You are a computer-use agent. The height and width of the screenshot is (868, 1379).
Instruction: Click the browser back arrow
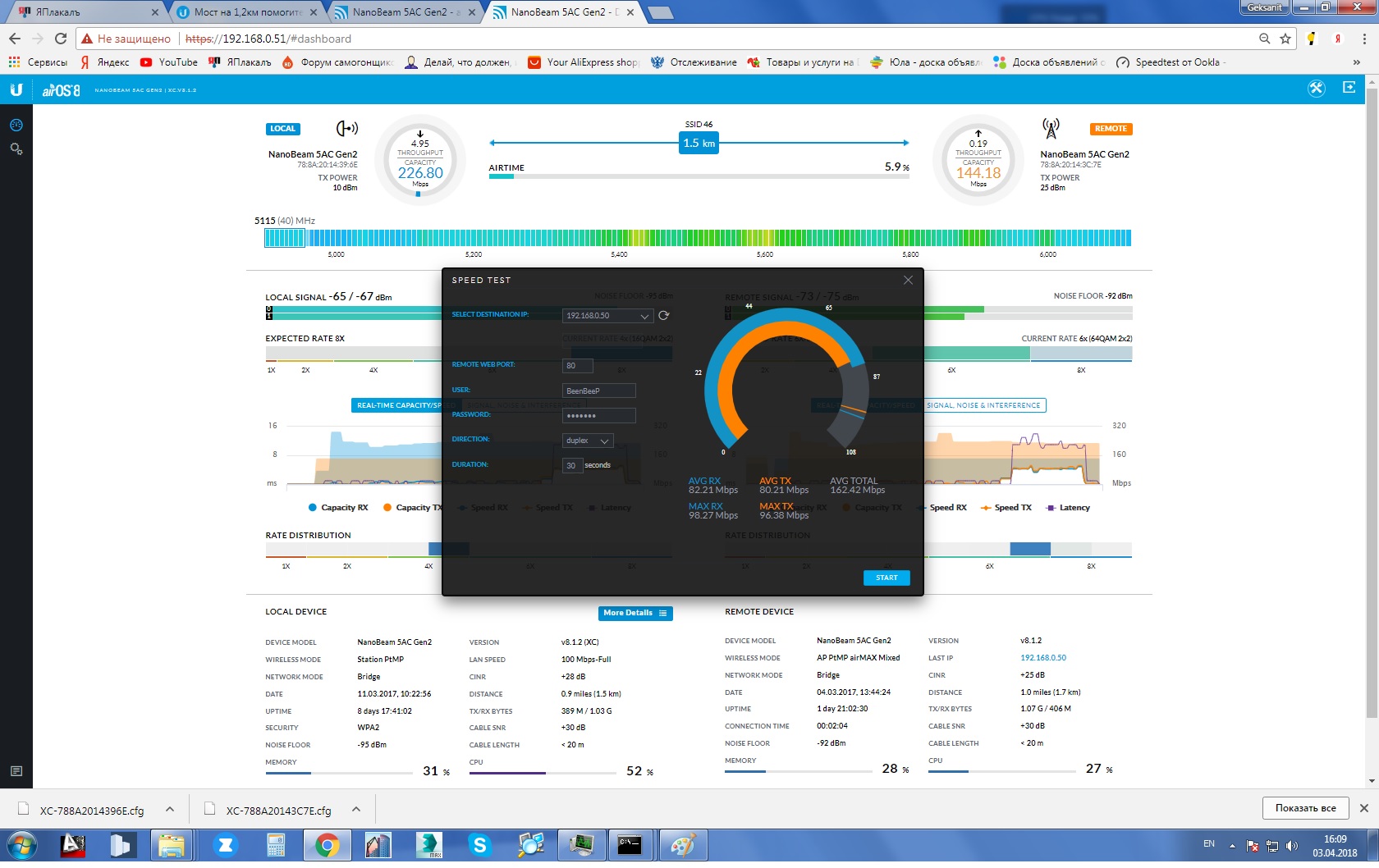(14, 39)
